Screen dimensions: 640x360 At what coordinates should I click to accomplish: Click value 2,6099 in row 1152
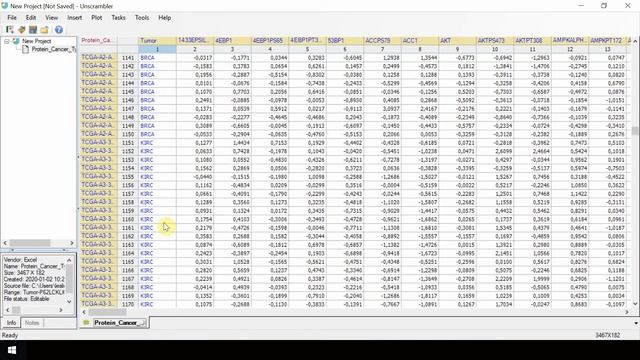tap(495, 151)
